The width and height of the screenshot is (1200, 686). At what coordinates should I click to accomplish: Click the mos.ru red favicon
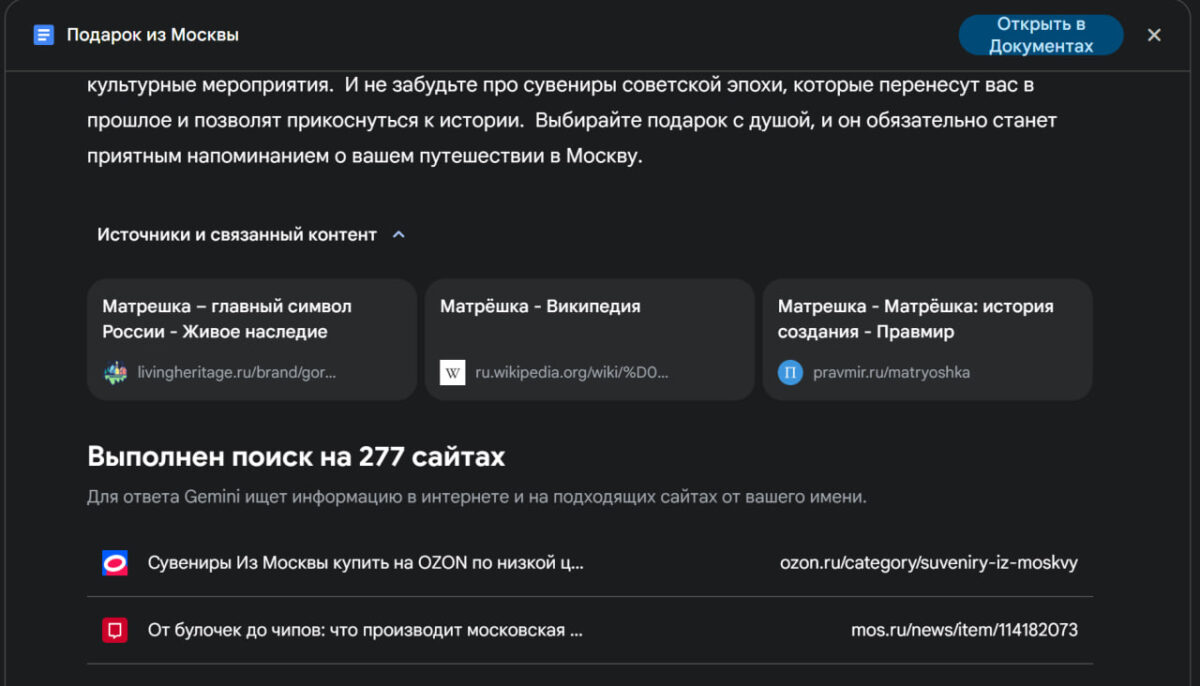click(x=115, y=630)
